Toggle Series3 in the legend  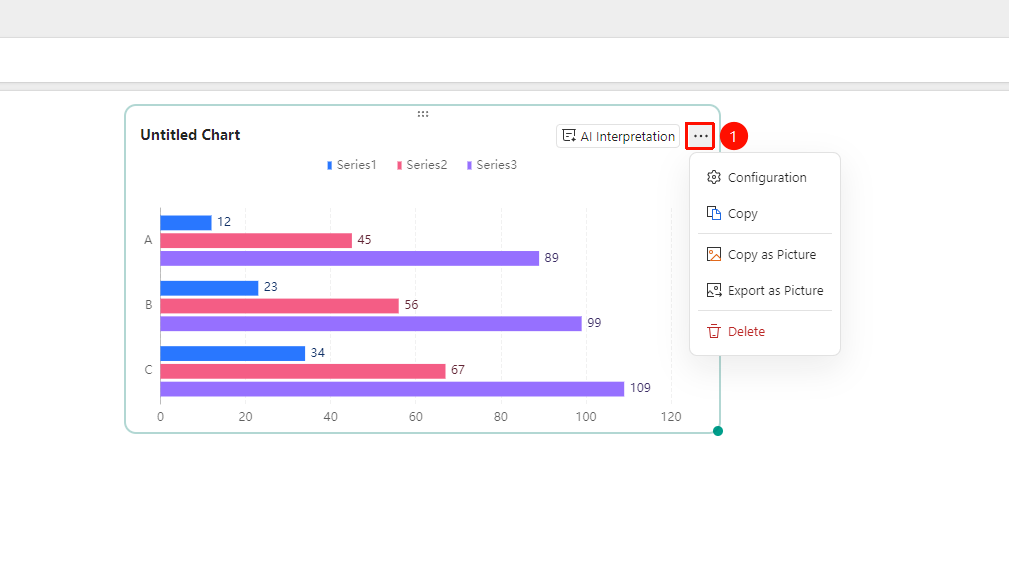(x=492, y=165)
